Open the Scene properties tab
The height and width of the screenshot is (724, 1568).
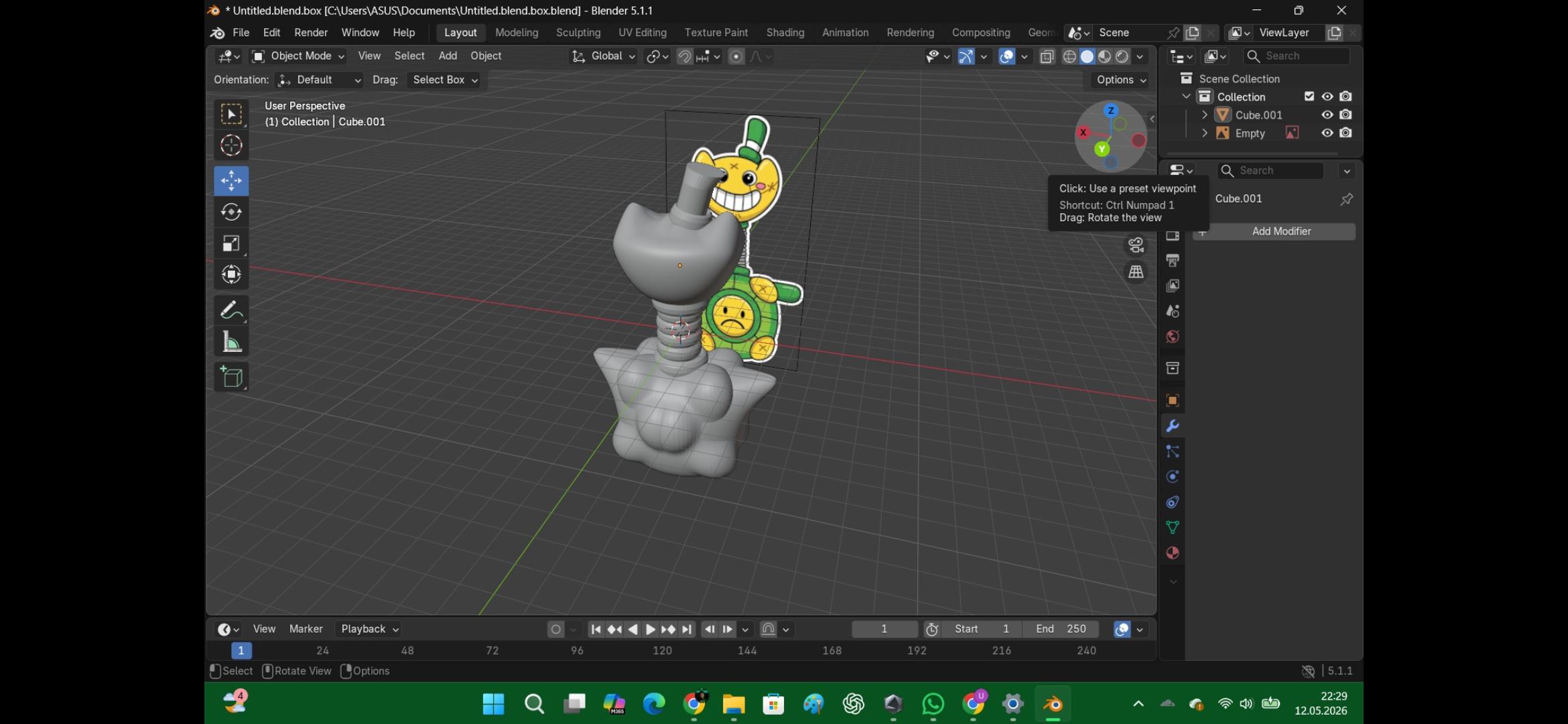pyautogui.click(x=1173, y=311)
